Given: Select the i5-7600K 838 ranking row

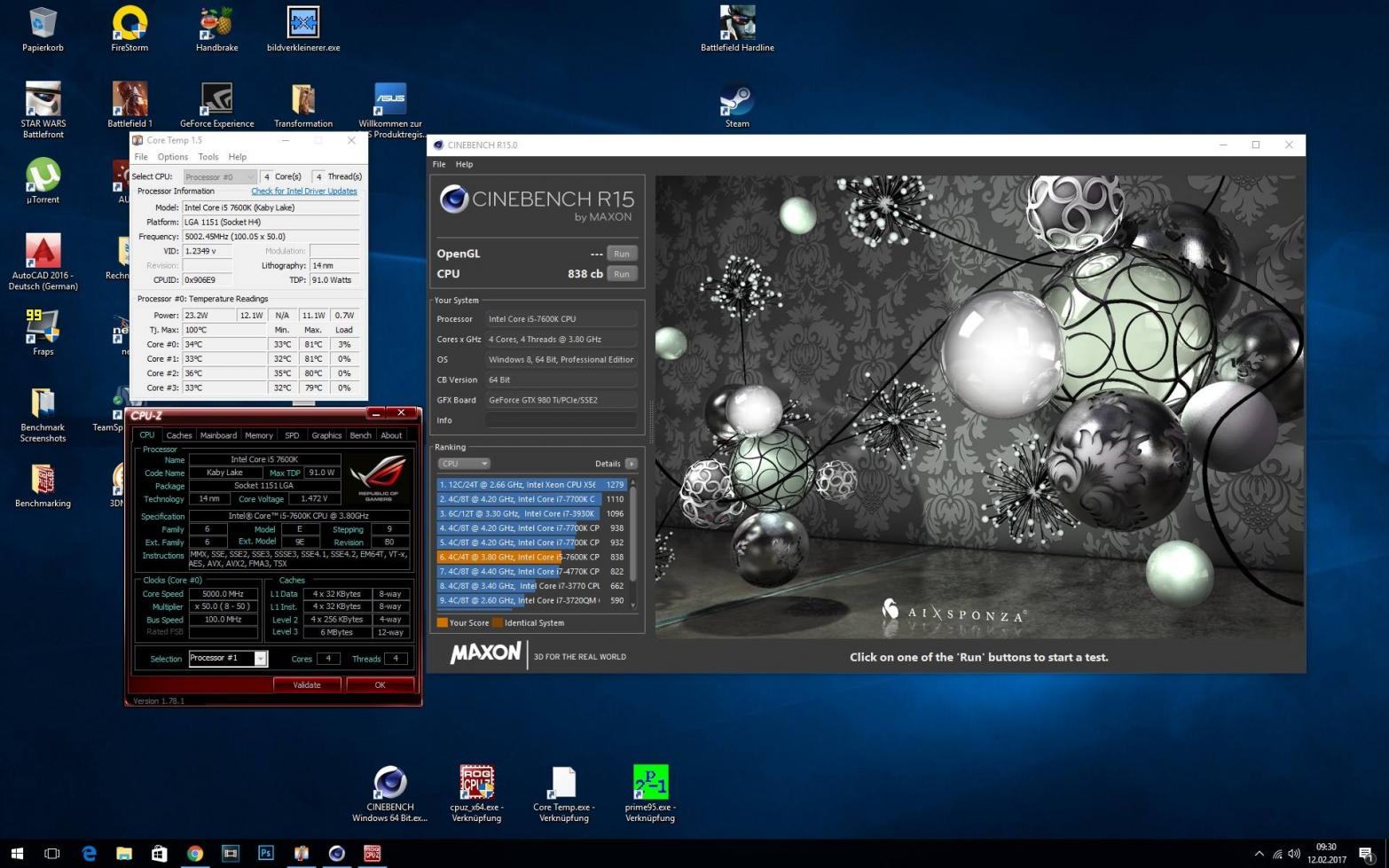Looking at the screenshot, I should pos(531,557).
